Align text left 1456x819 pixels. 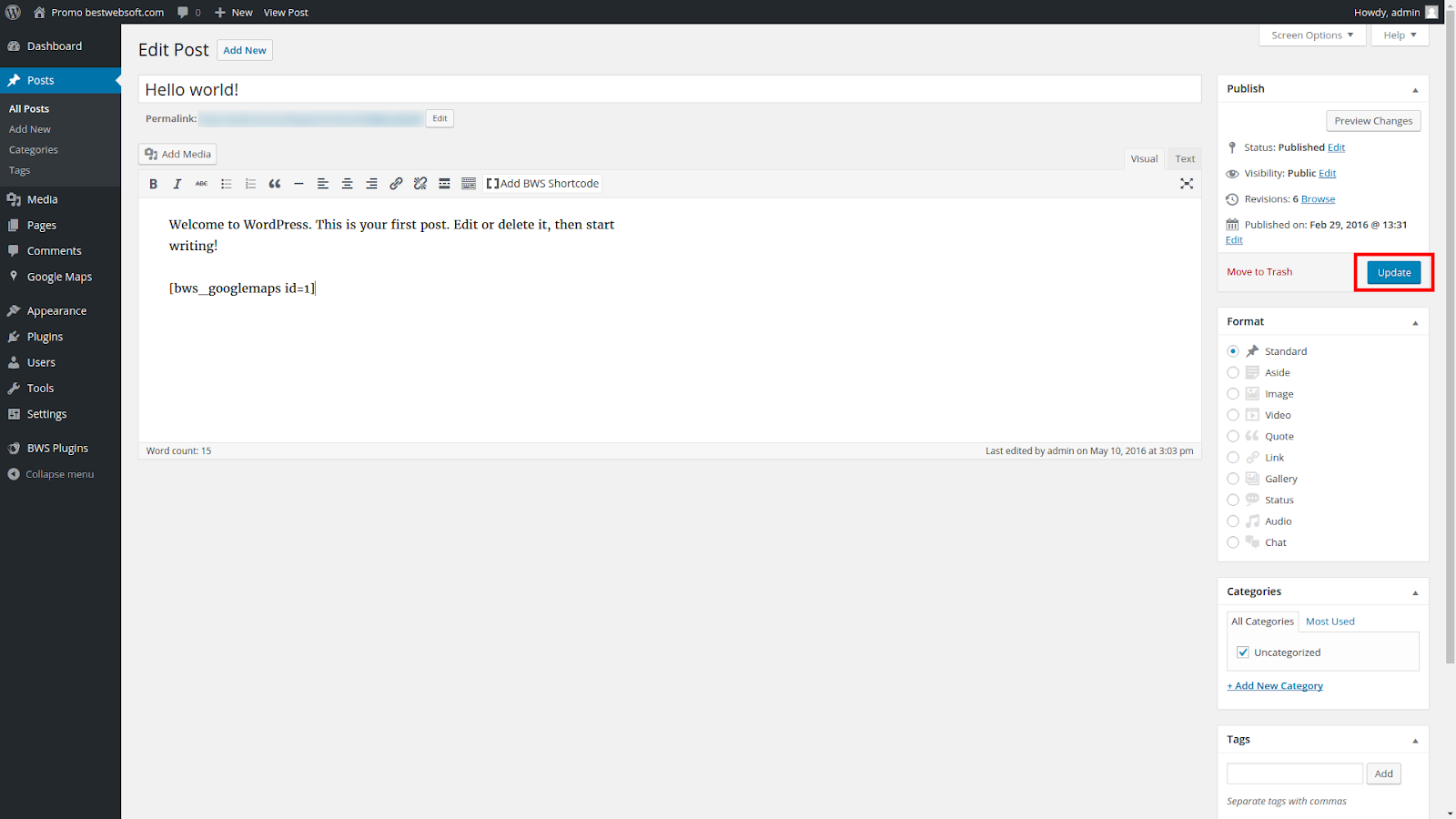point(323,184)
